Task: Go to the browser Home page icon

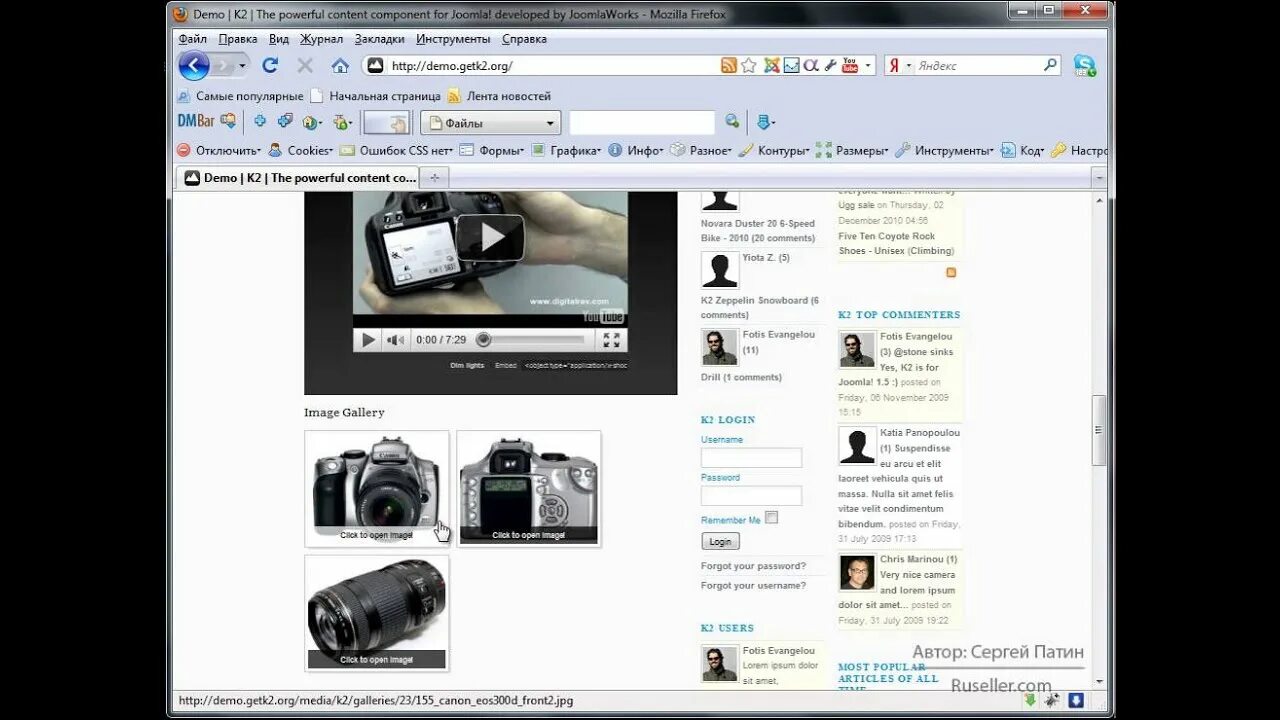Action: tap(340, 66)
